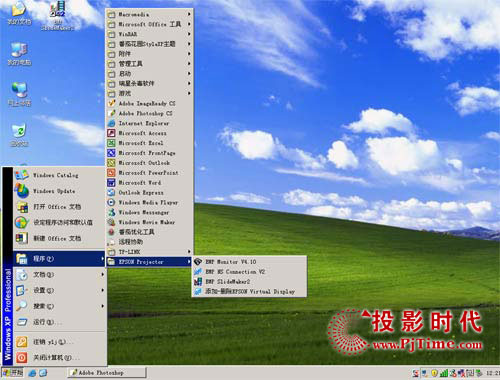This screenshot has width=500, height=380.
Task: Open the 文档(D) Documents submenu
Action: pos(59,274)
